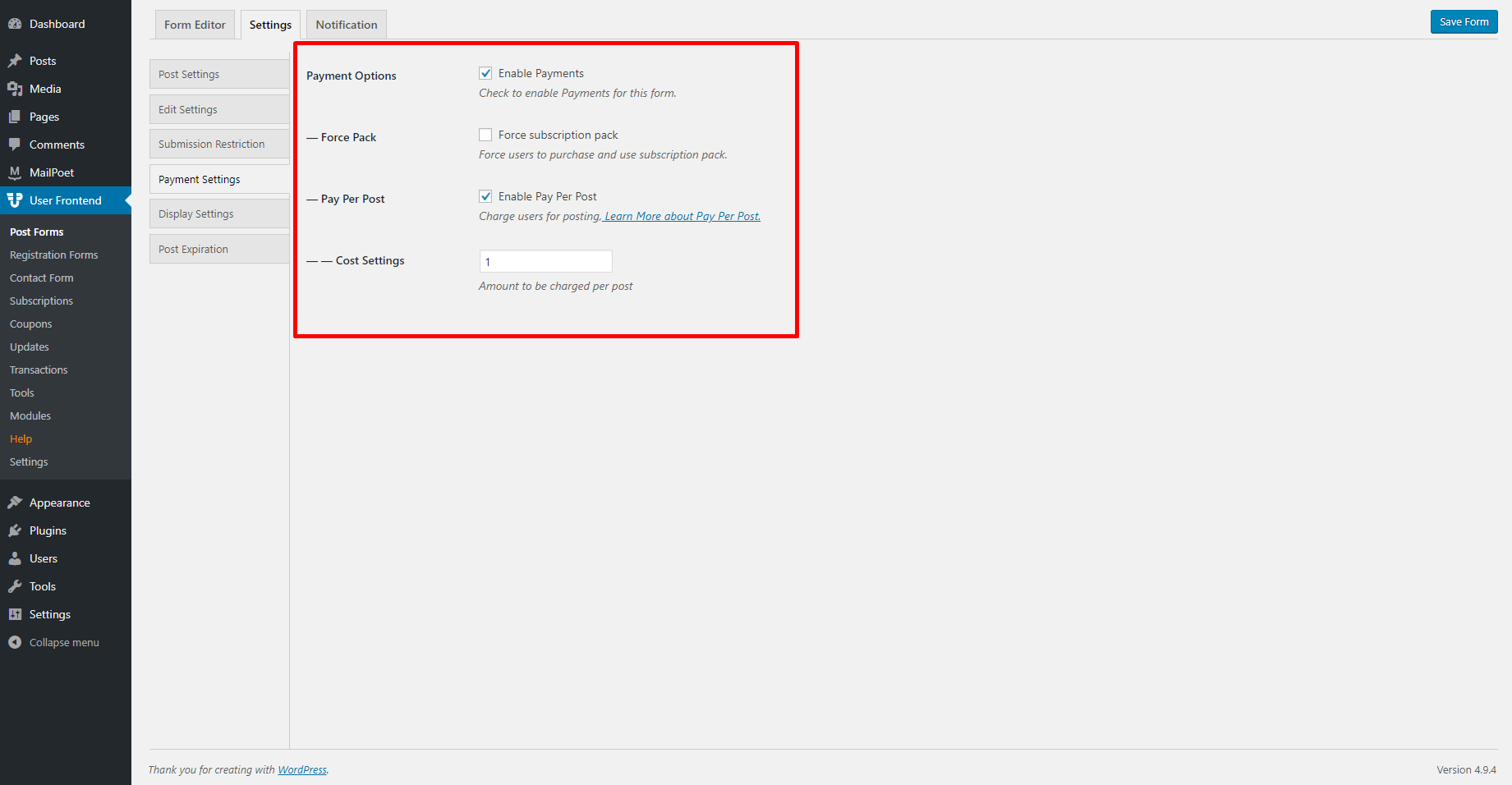
Task: Click the MailPoet M icon
Action: pos(15,172)
